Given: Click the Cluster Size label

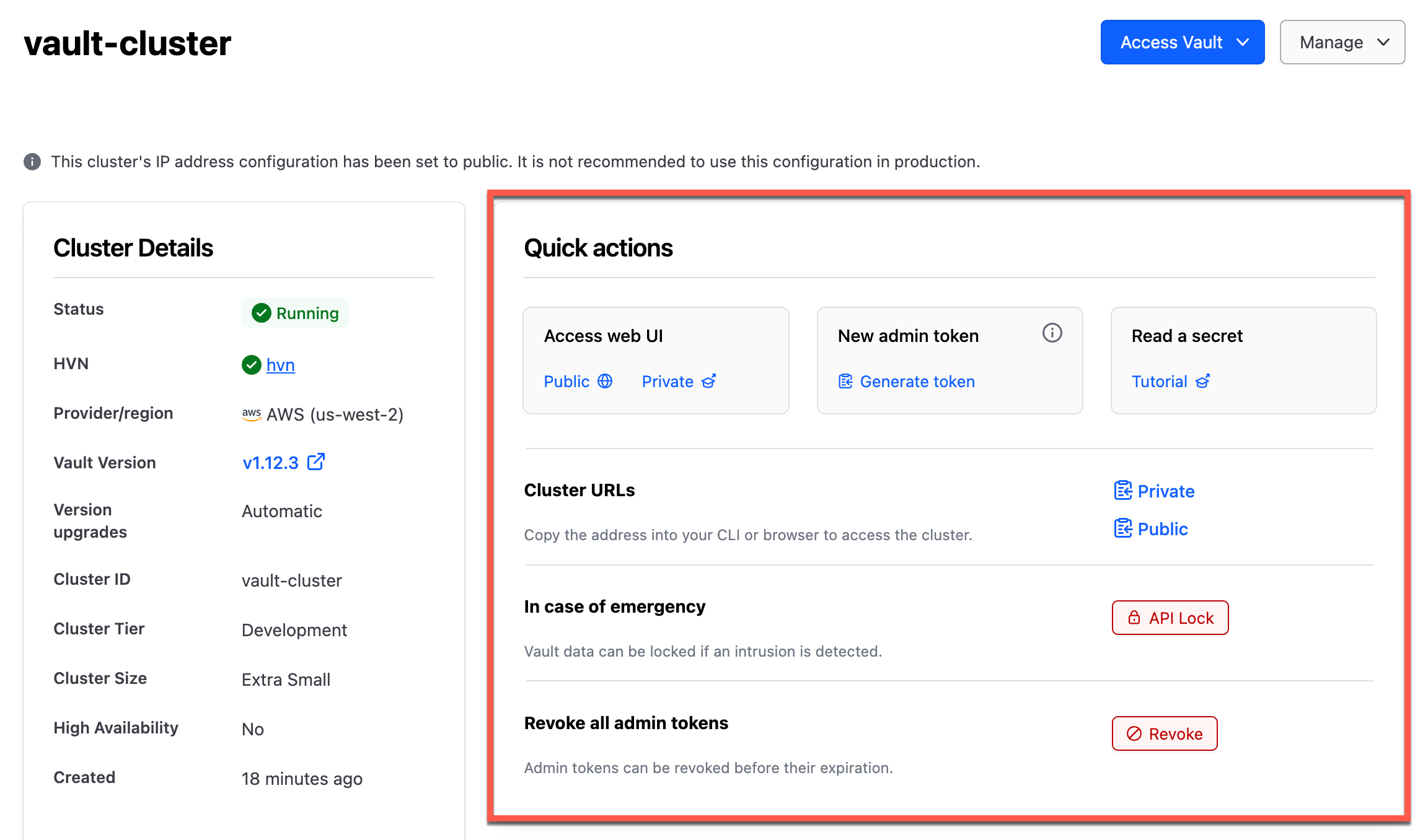Looking at the screenshot, I should [100, 678].
